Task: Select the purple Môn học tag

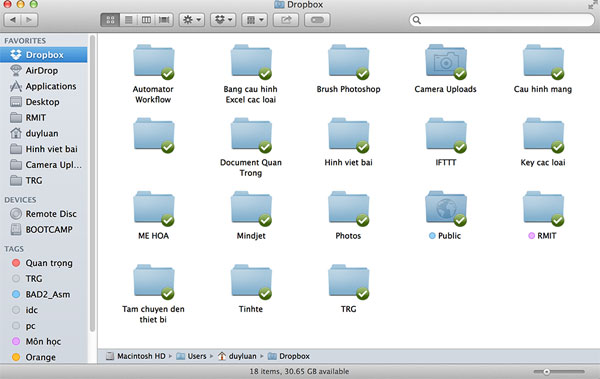Action: [44, 341]
